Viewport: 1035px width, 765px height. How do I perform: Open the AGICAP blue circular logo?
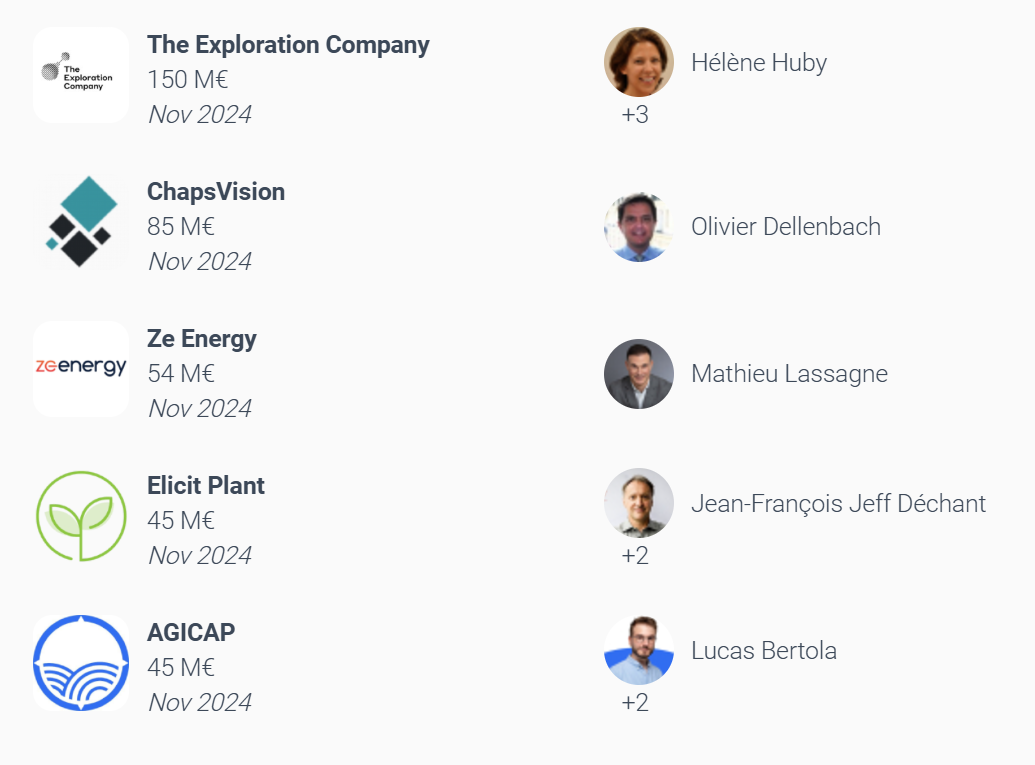(81, 663)
